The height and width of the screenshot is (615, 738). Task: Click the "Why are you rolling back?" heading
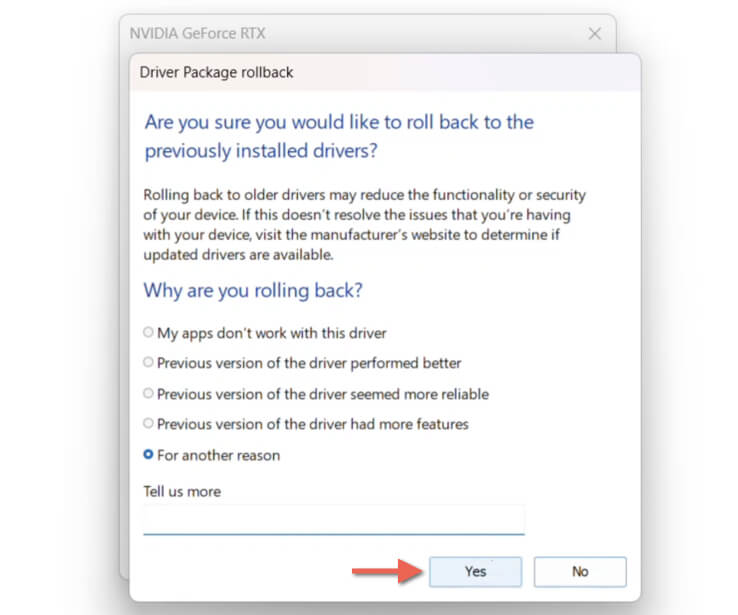[x=253, y=291]
